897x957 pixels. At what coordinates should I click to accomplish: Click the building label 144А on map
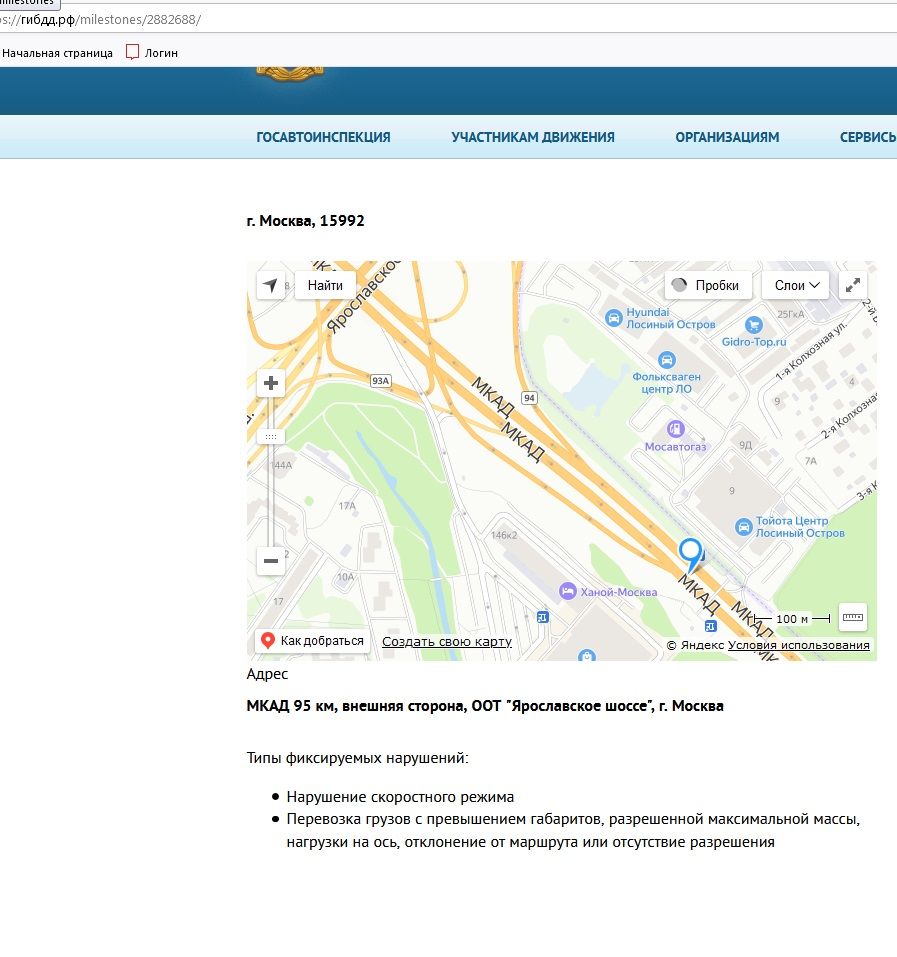pos(281,465)
